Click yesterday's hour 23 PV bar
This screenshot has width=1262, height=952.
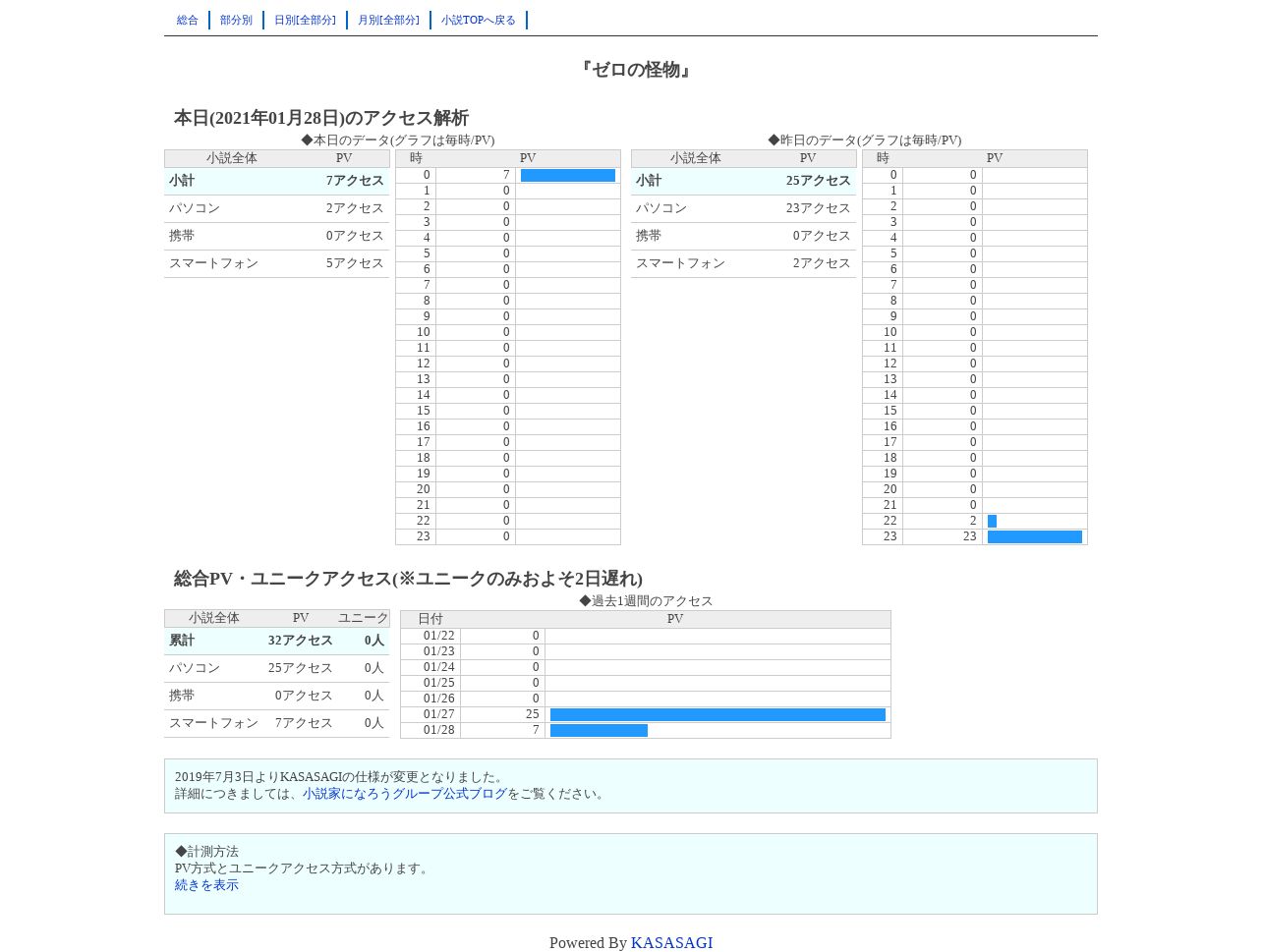coord(1035,537)
